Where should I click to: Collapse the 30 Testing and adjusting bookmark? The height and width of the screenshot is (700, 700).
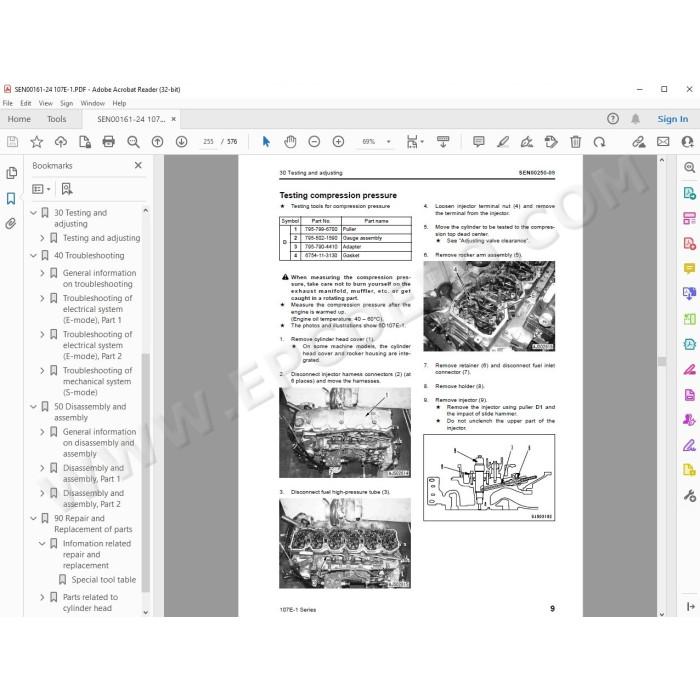click(x=33, y=213)
